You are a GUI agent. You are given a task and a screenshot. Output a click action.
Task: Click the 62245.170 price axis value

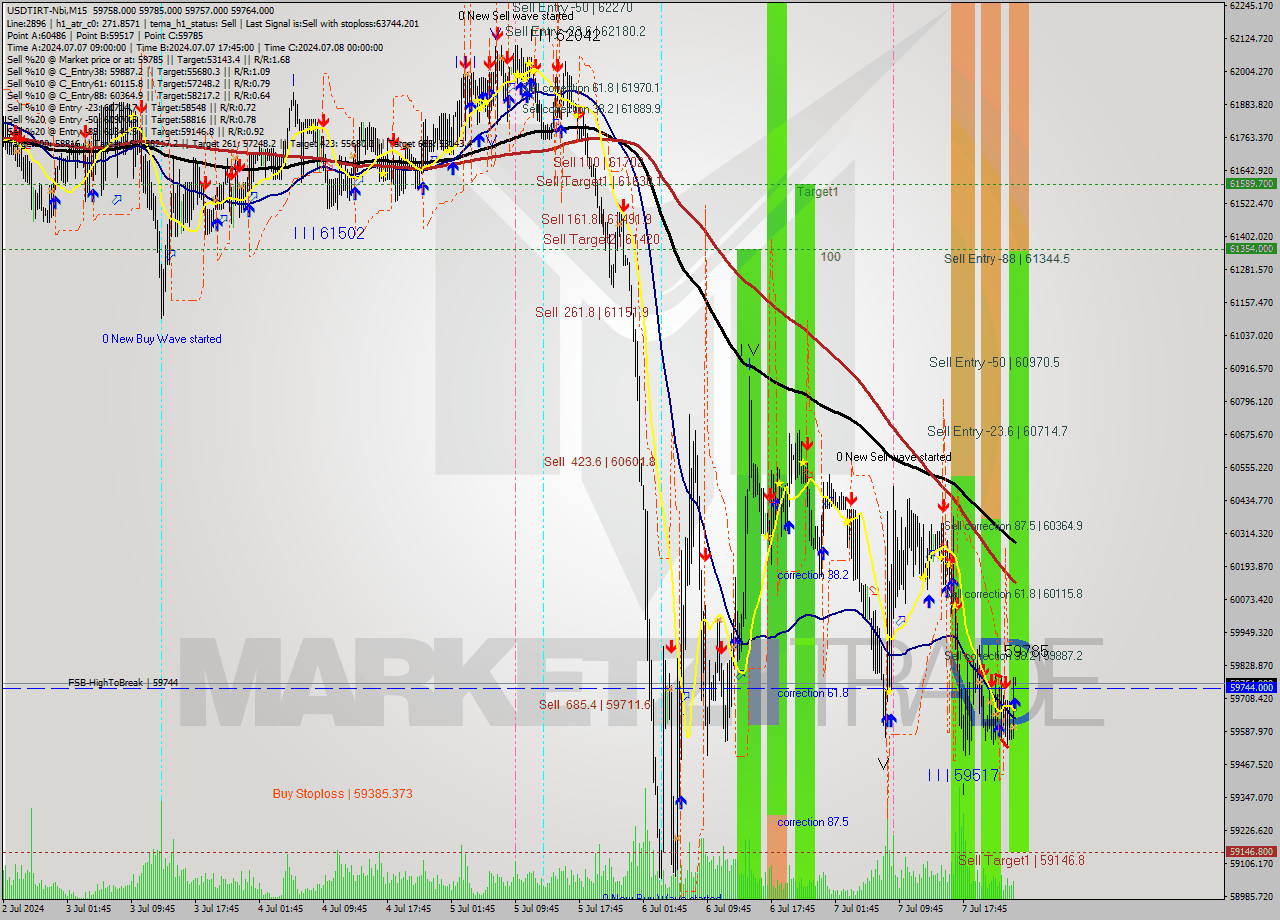pos(1251,5)
